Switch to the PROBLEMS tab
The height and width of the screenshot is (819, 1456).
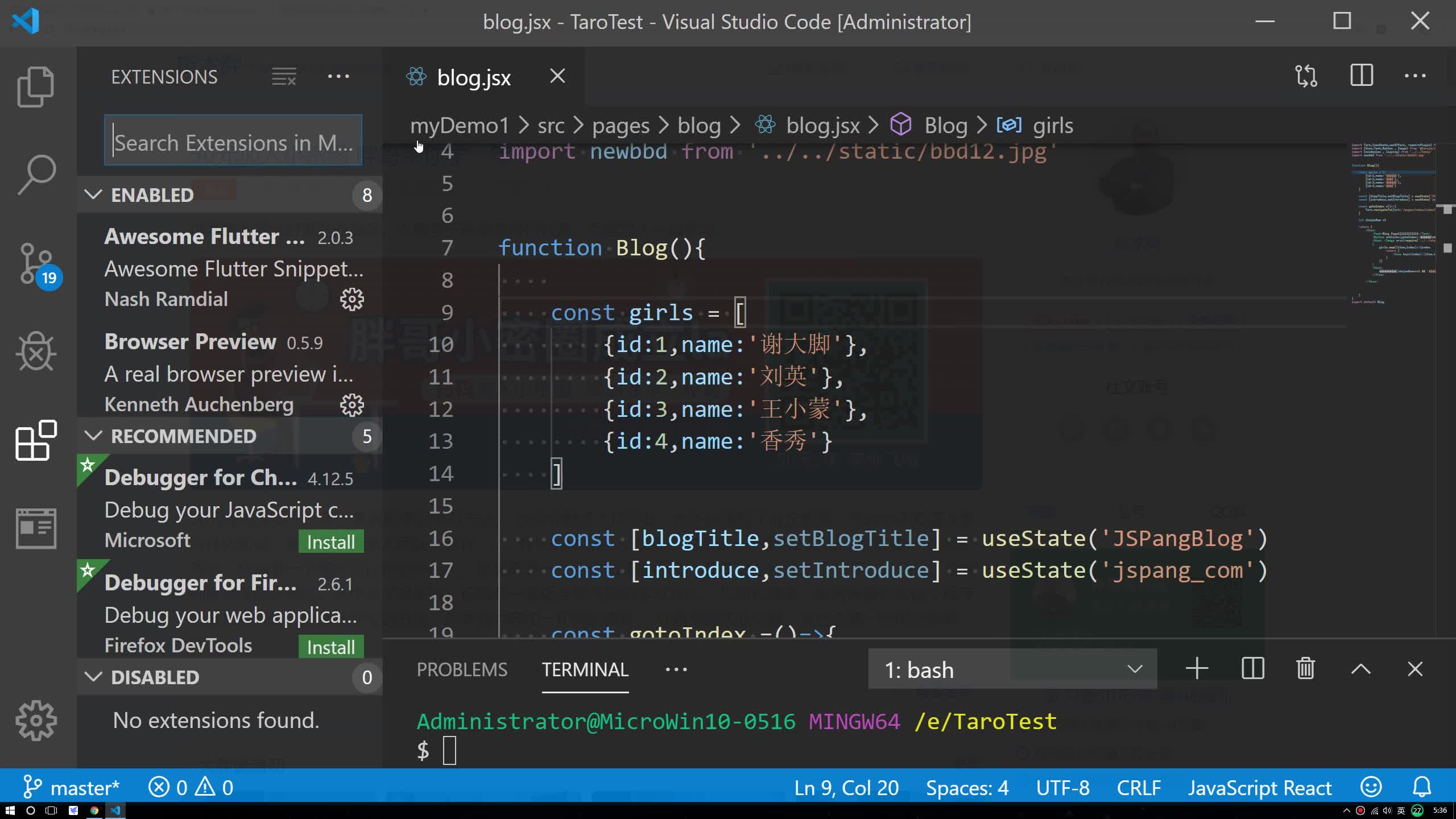click(x=461, y=669)
